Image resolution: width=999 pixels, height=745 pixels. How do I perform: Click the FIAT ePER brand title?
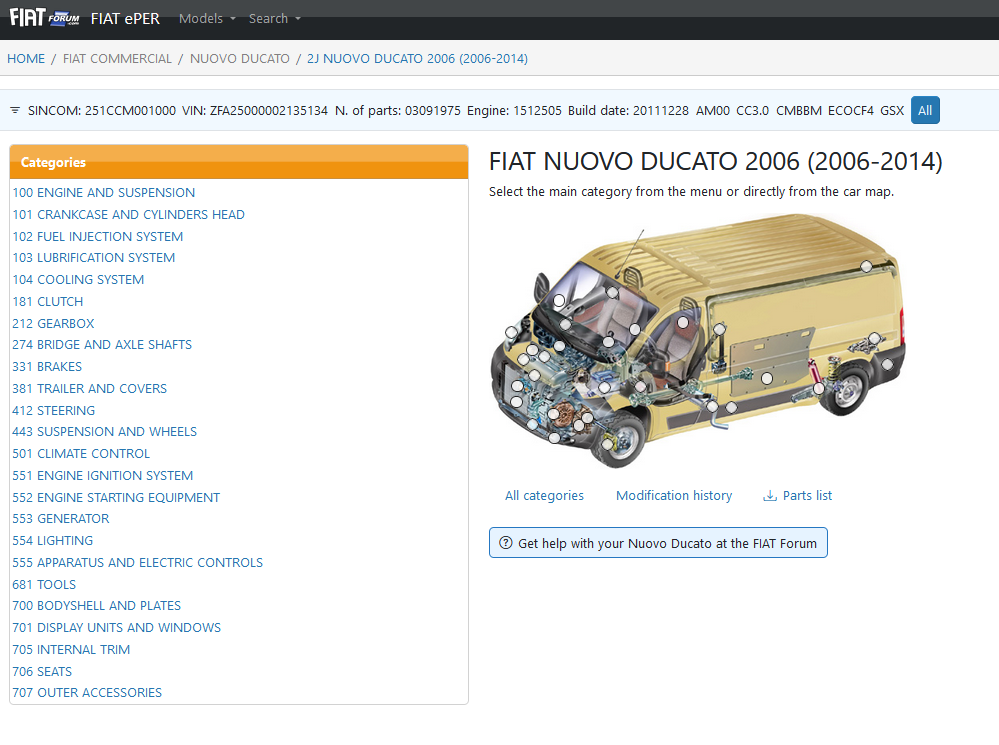tap(125, 18)
